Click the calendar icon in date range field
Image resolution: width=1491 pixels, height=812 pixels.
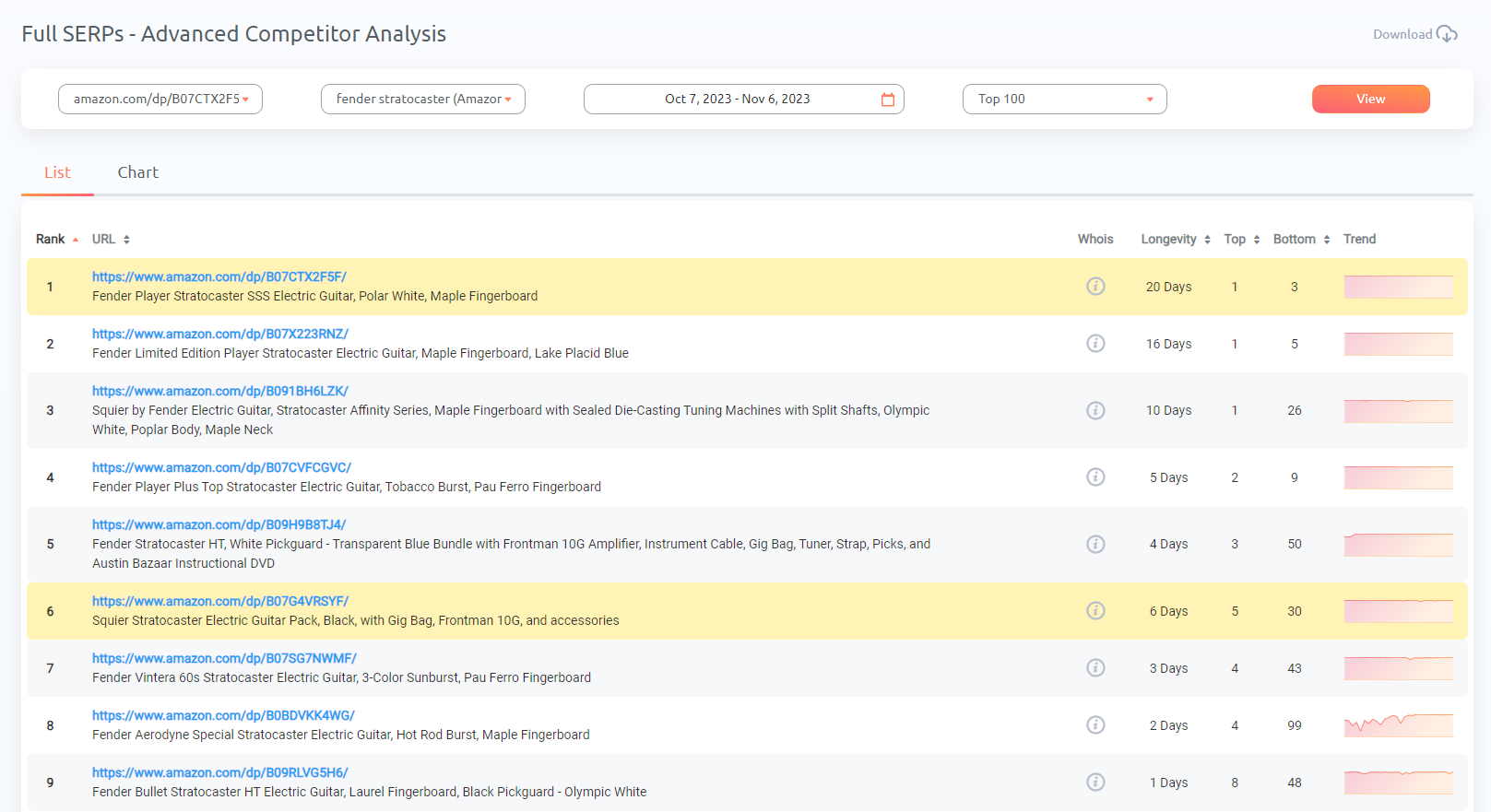point(888,100)
